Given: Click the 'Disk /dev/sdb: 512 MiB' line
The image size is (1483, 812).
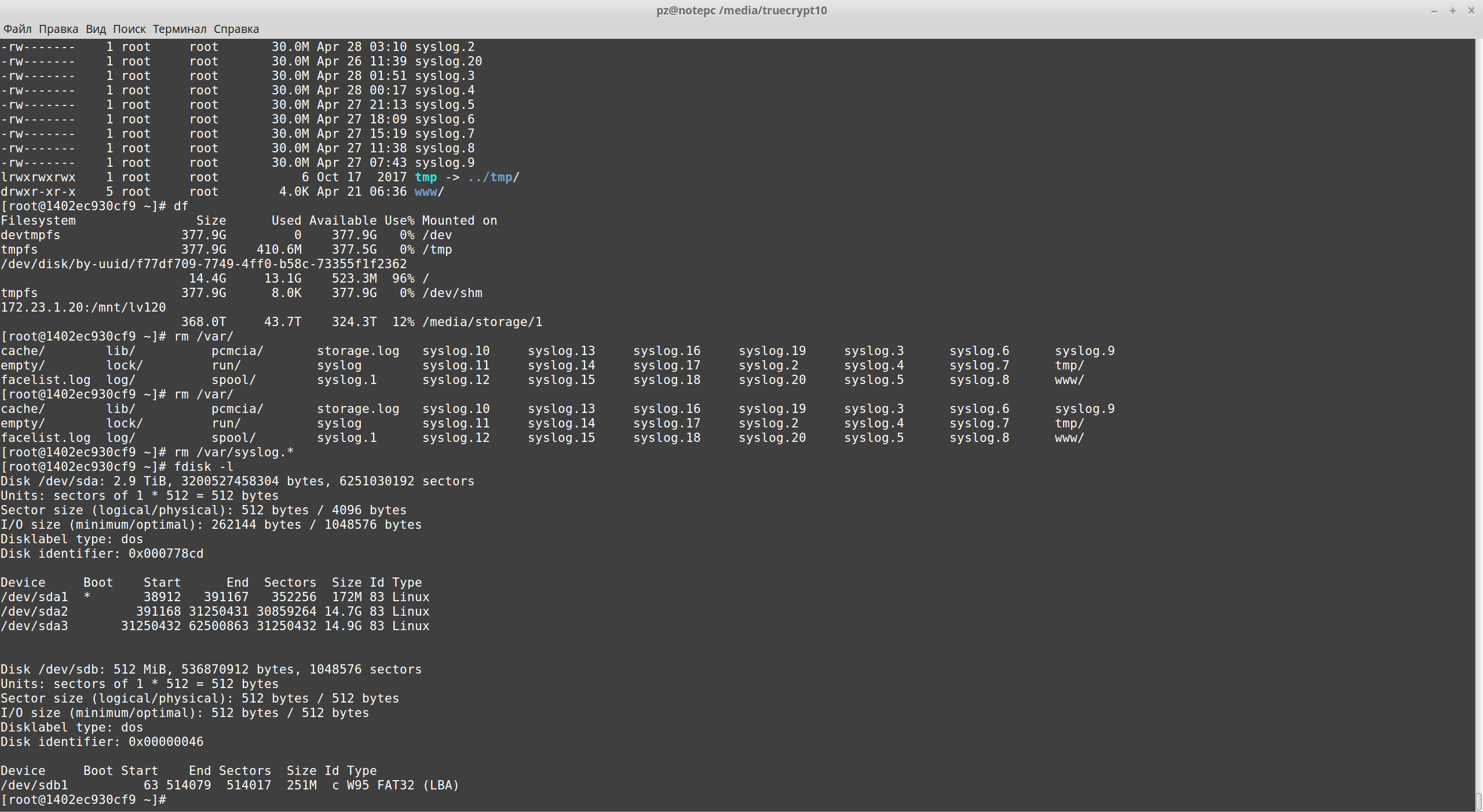Looking at the screenshot, I should point(211,670).
